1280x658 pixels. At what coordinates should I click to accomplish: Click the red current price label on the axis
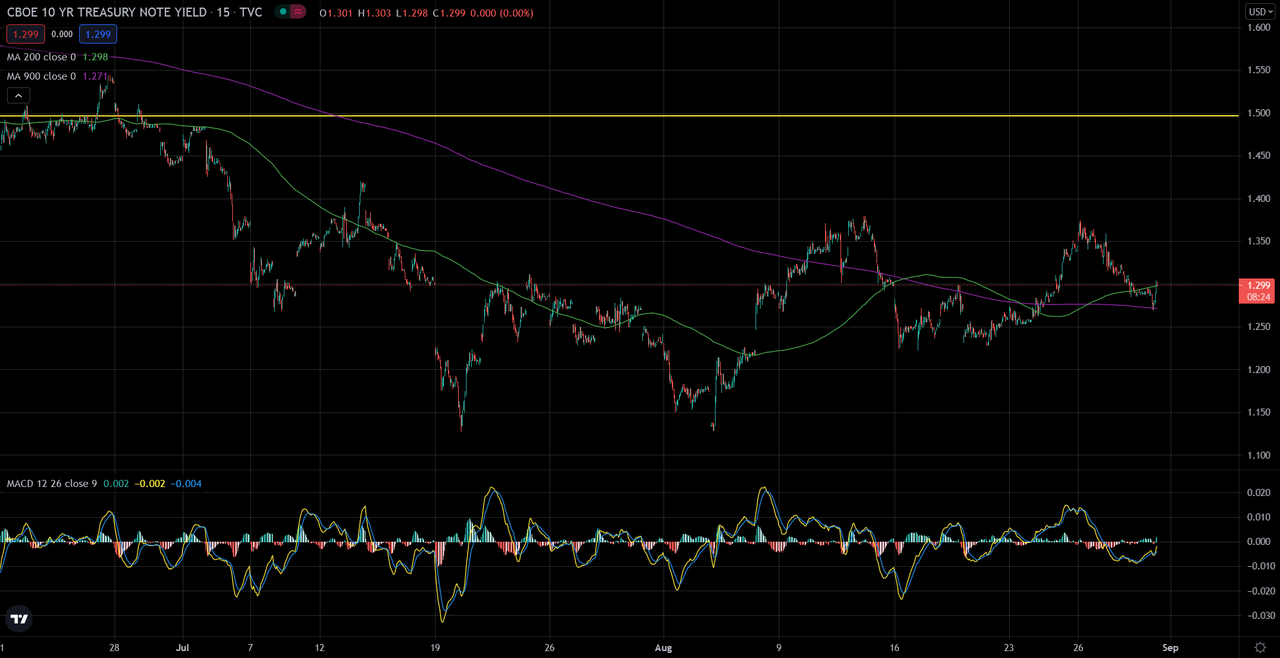tap(1259, 285)
